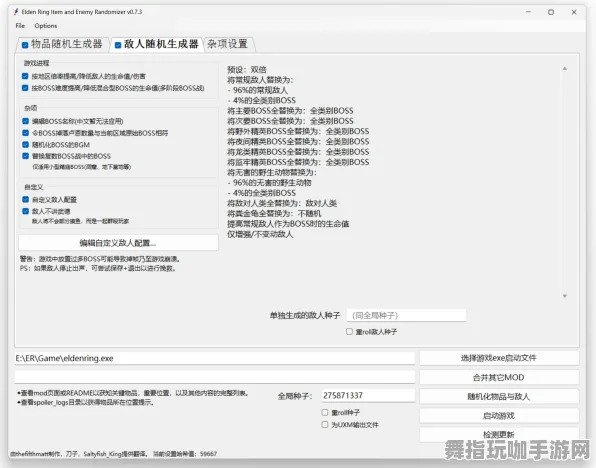This screenshot has width=596, height=468.
Task: Toggle the 编辑BOSS名称 checkbox
Action: (25, 121)
